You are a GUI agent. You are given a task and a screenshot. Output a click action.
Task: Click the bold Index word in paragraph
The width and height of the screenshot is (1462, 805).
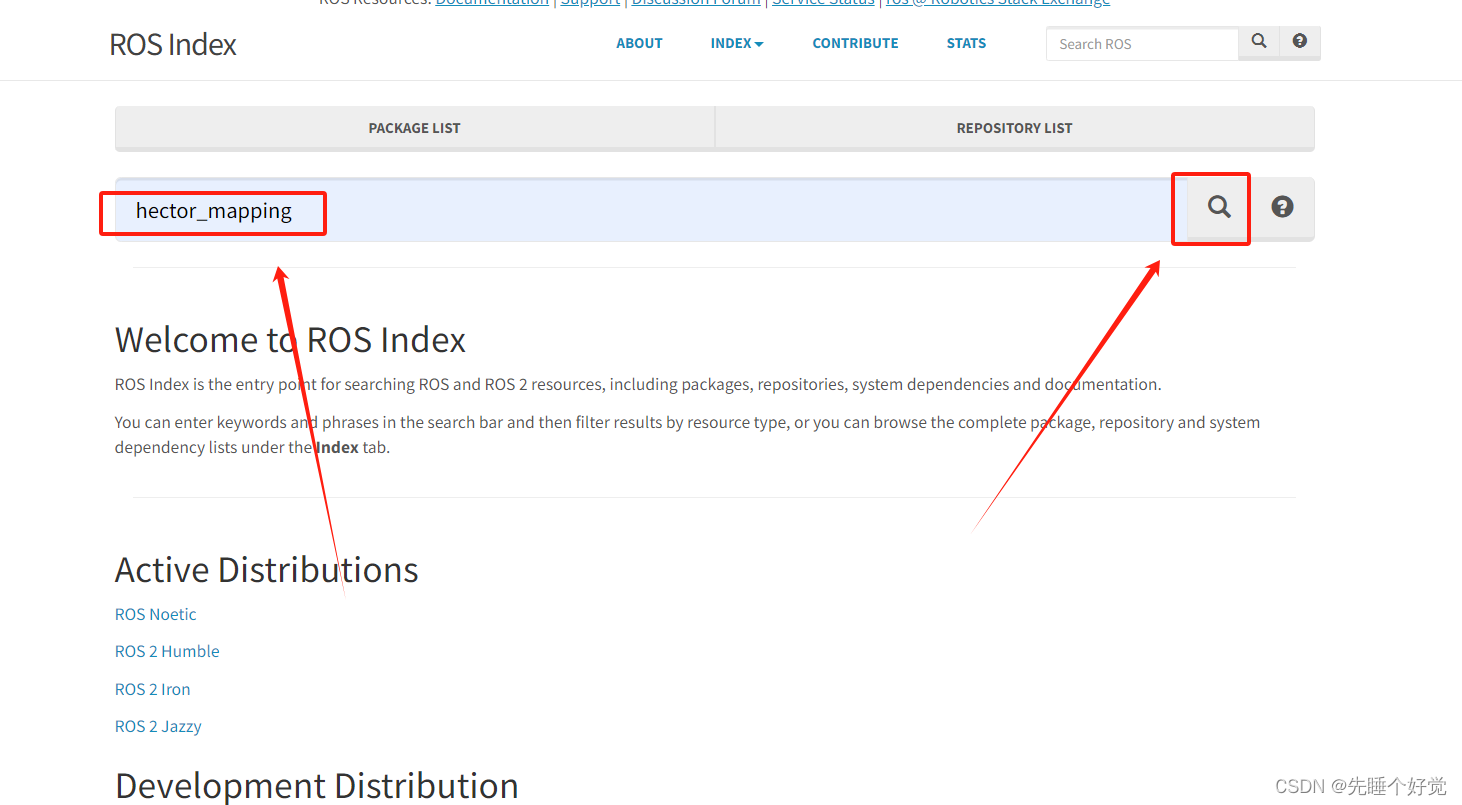(337, 447)
